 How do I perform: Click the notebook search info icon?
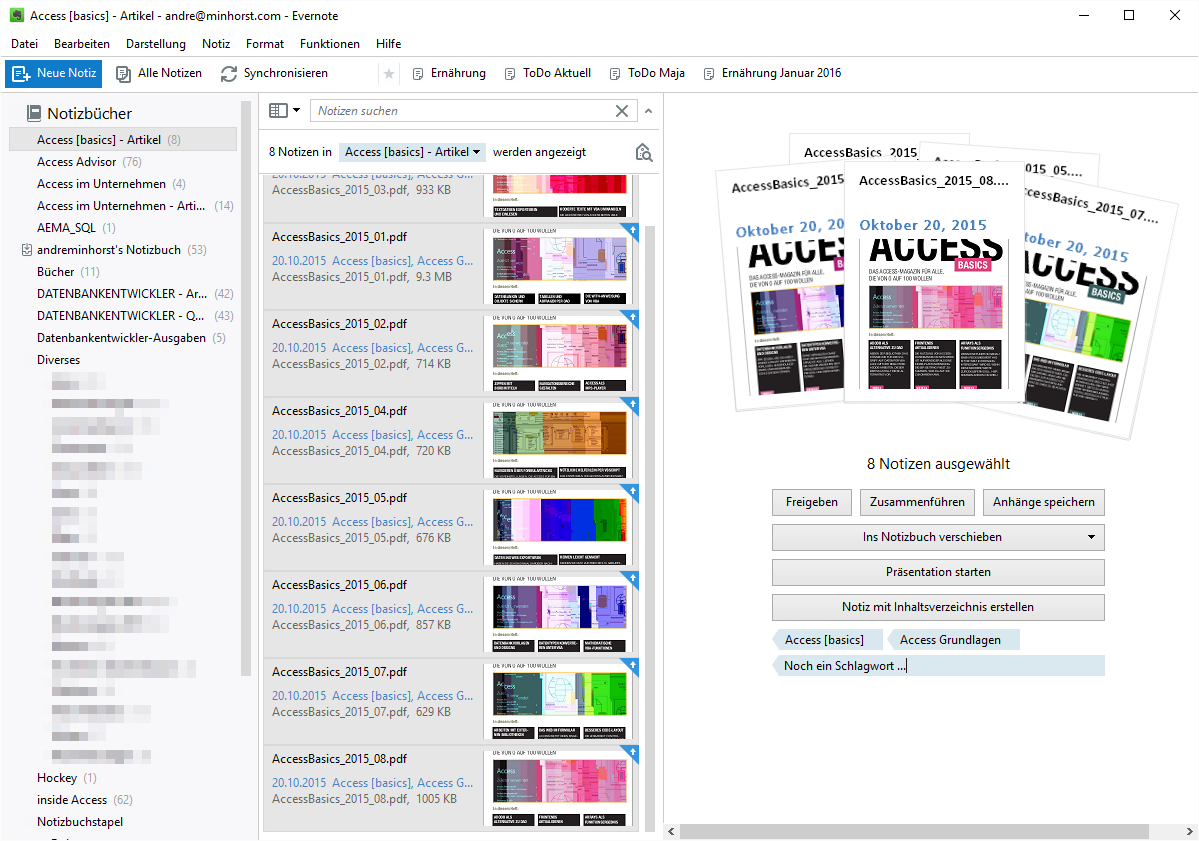(x=644, y=152)
